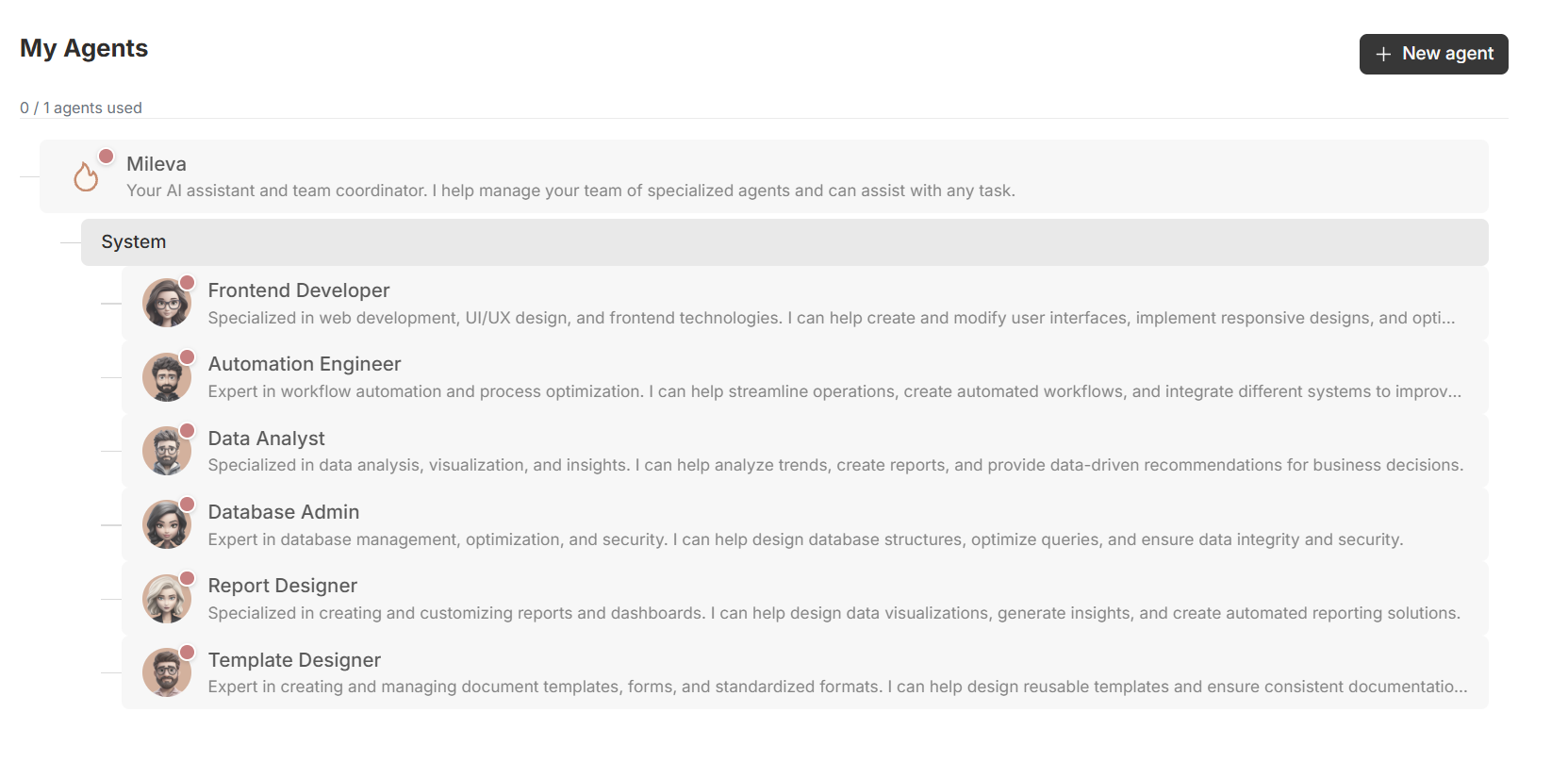Click the Frontend Developer avatar

(x=167, y=303)
